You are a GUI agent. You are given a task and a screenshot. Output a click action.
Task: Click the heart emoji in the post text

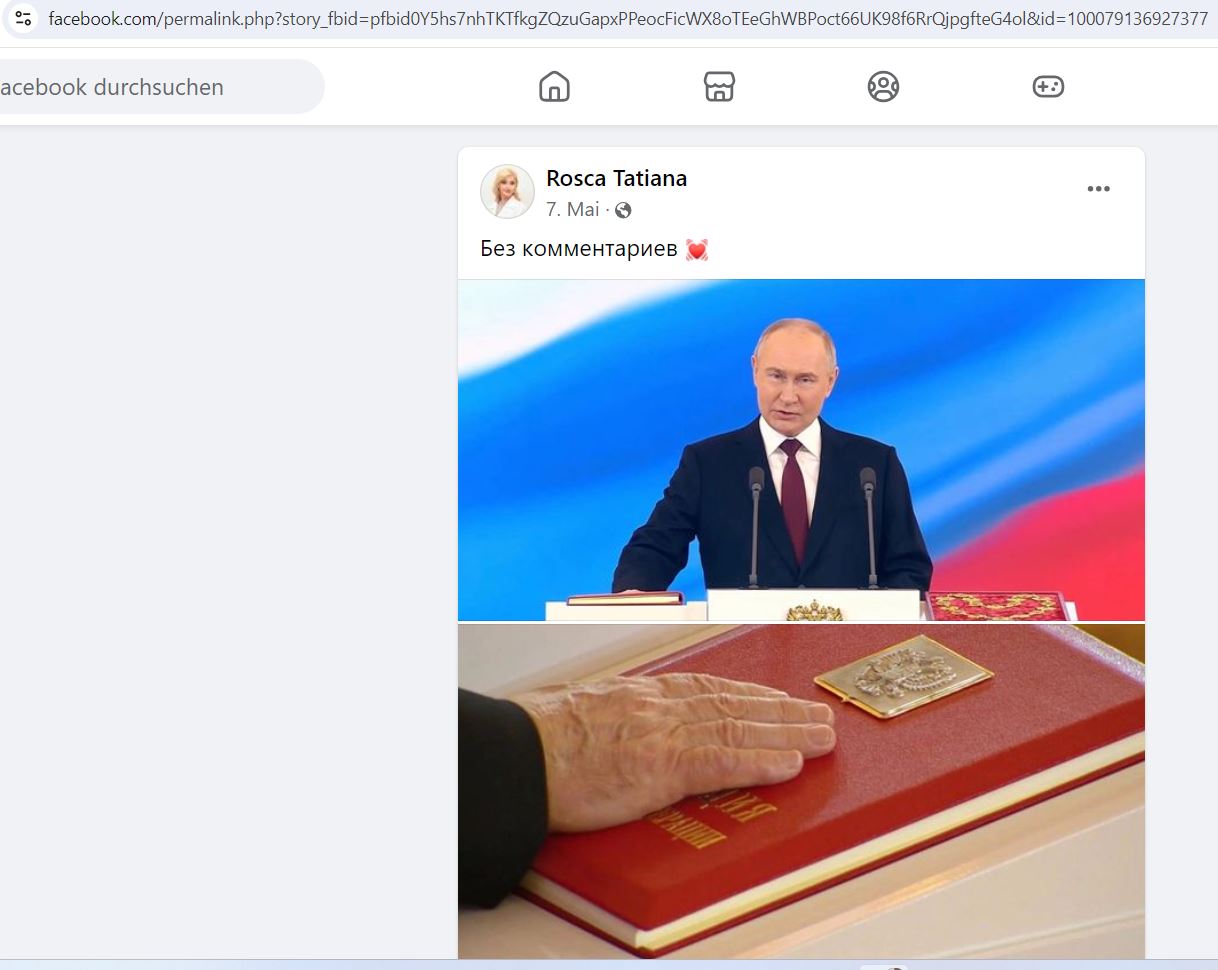(x=697, y=249)
